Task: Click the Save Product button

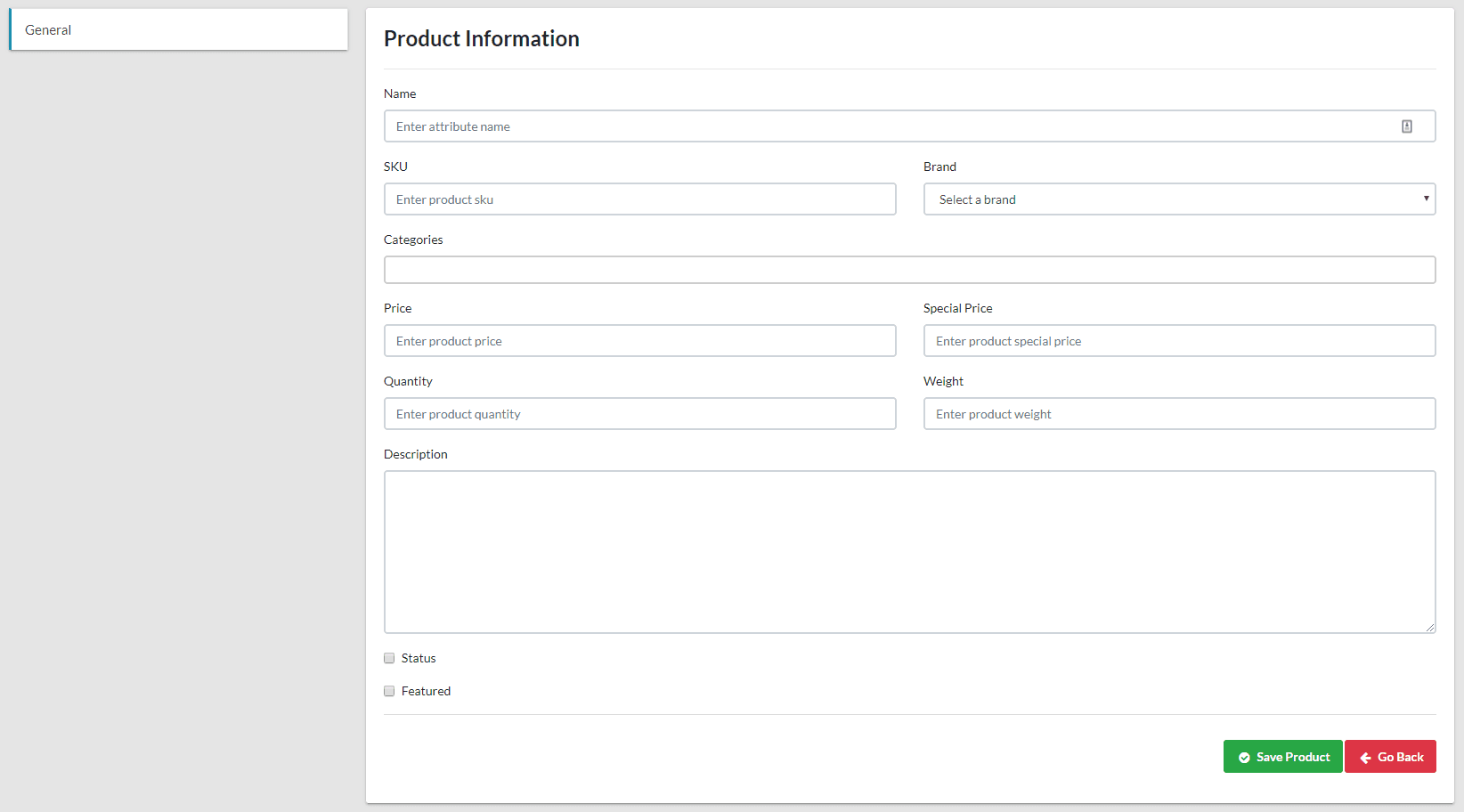Action: point(1282,757)
